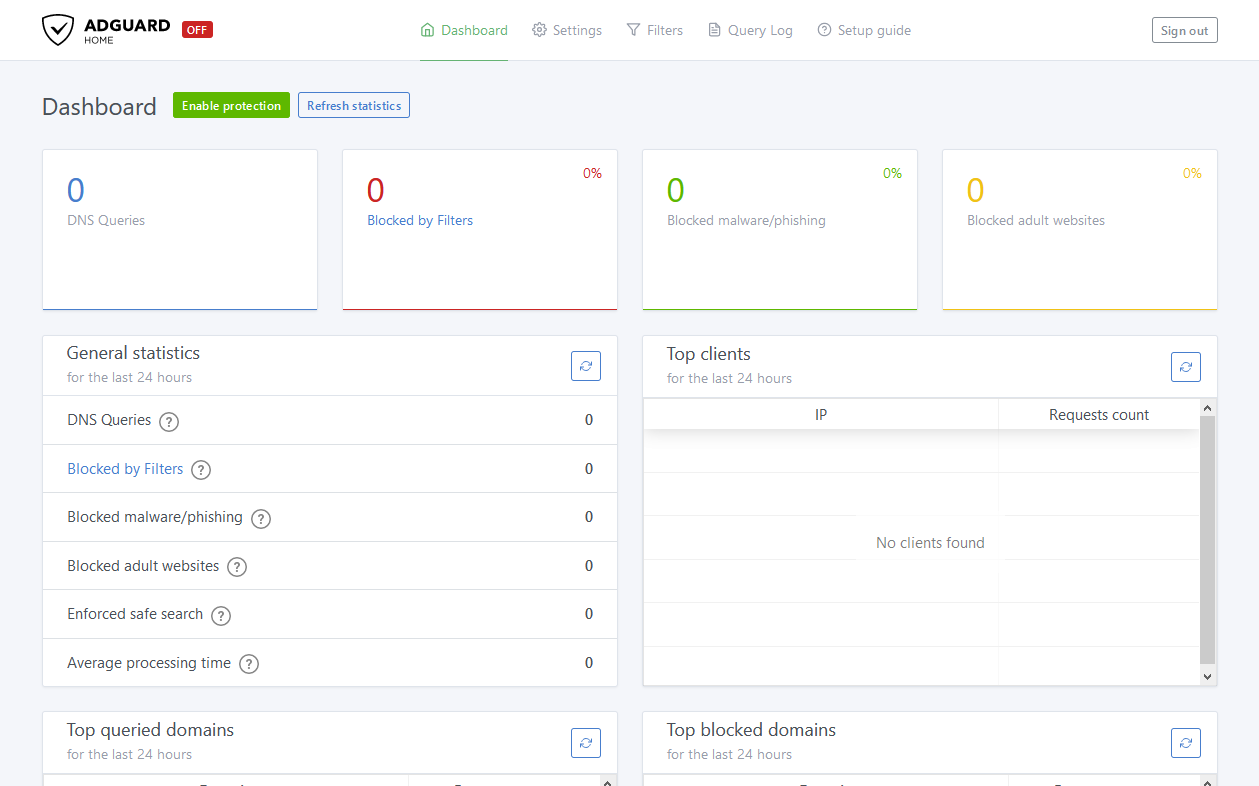
Task: Open Blocked by Filters link in General statistics
Action: (125, 469)
